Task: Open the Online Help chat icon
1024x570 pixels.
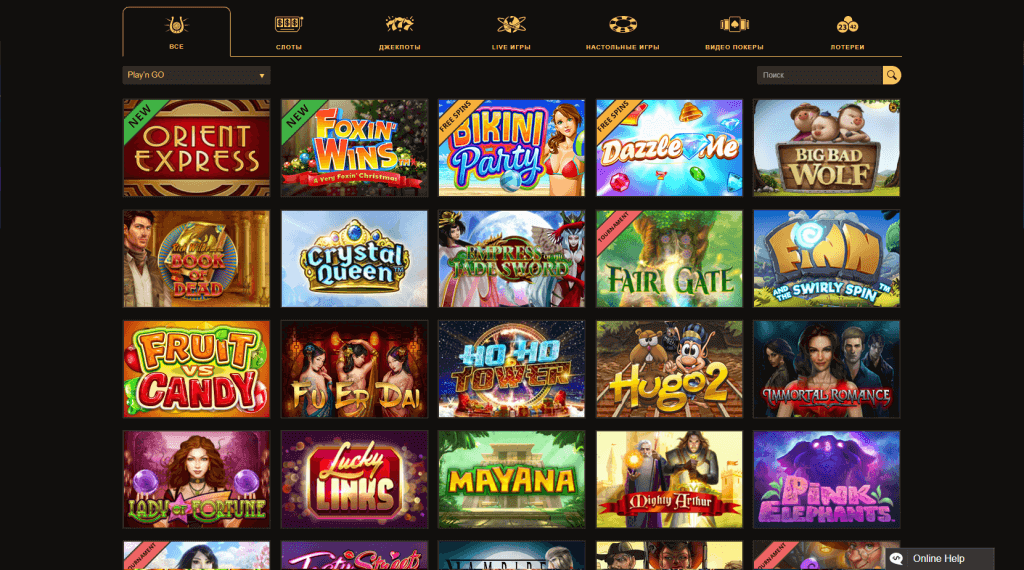Action: pyautogui.click(x=897, y=559)
